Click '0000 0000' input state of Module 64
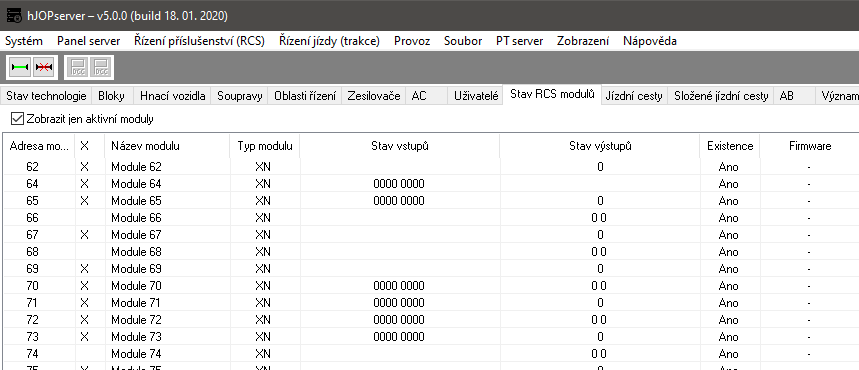The height and width of the screenshot is (370, 859). [x=399, y=184]
